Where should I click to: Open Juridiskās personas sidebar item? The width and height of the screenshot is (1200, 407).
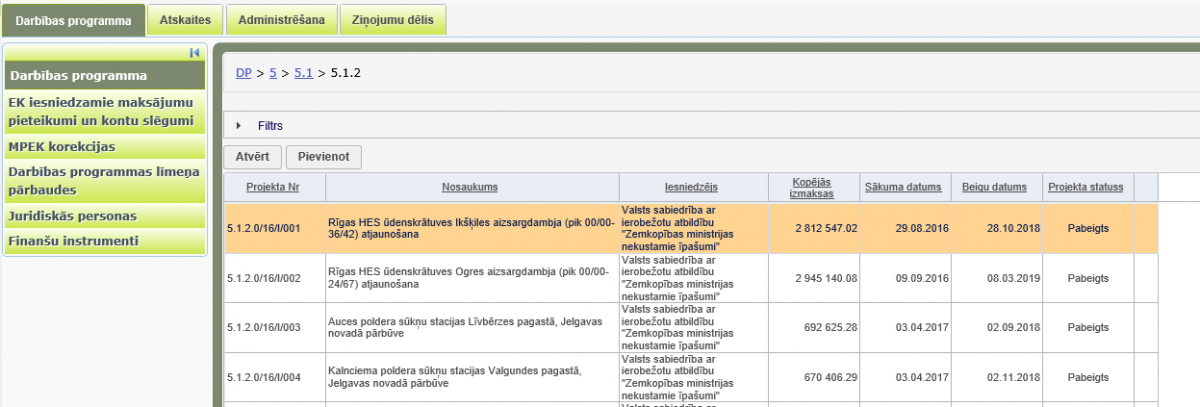(x=72, y=215)
